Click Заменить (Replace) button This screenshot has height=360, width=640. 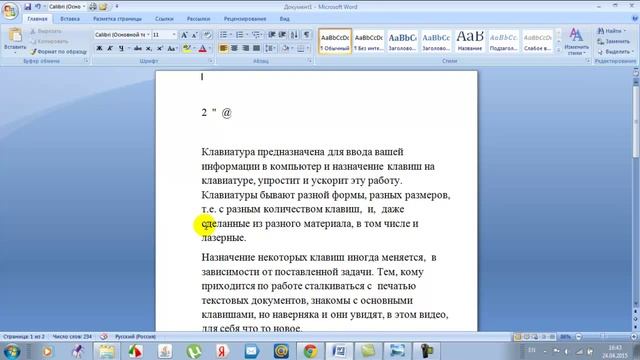tap(613, 42)
